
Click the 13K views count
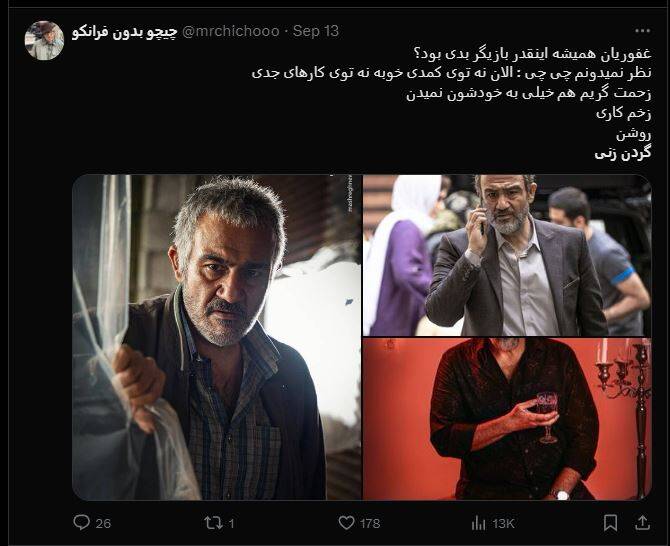503,523
